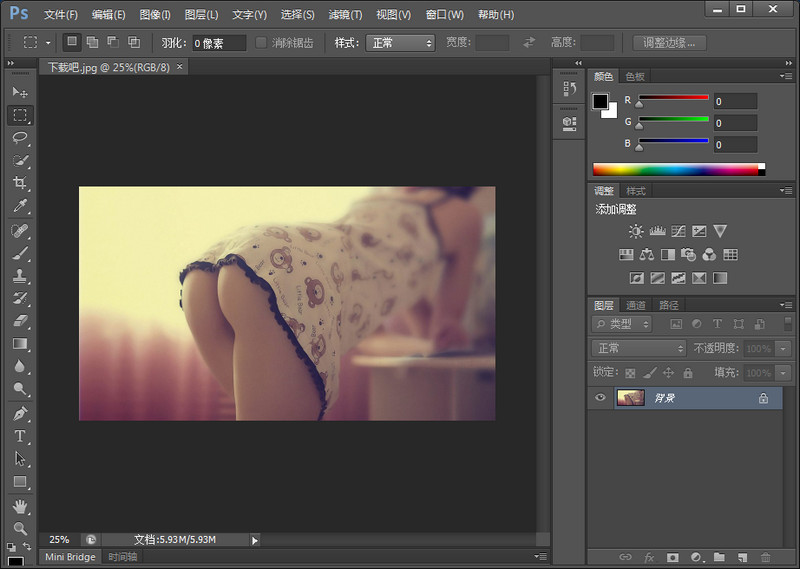Click the 调整边缘... button
800x569 pixels.
671,43
